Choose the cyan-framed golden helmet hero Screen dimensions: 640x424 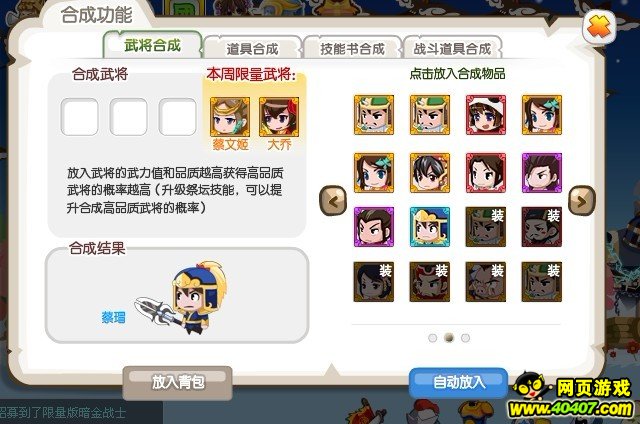[430, 227]
